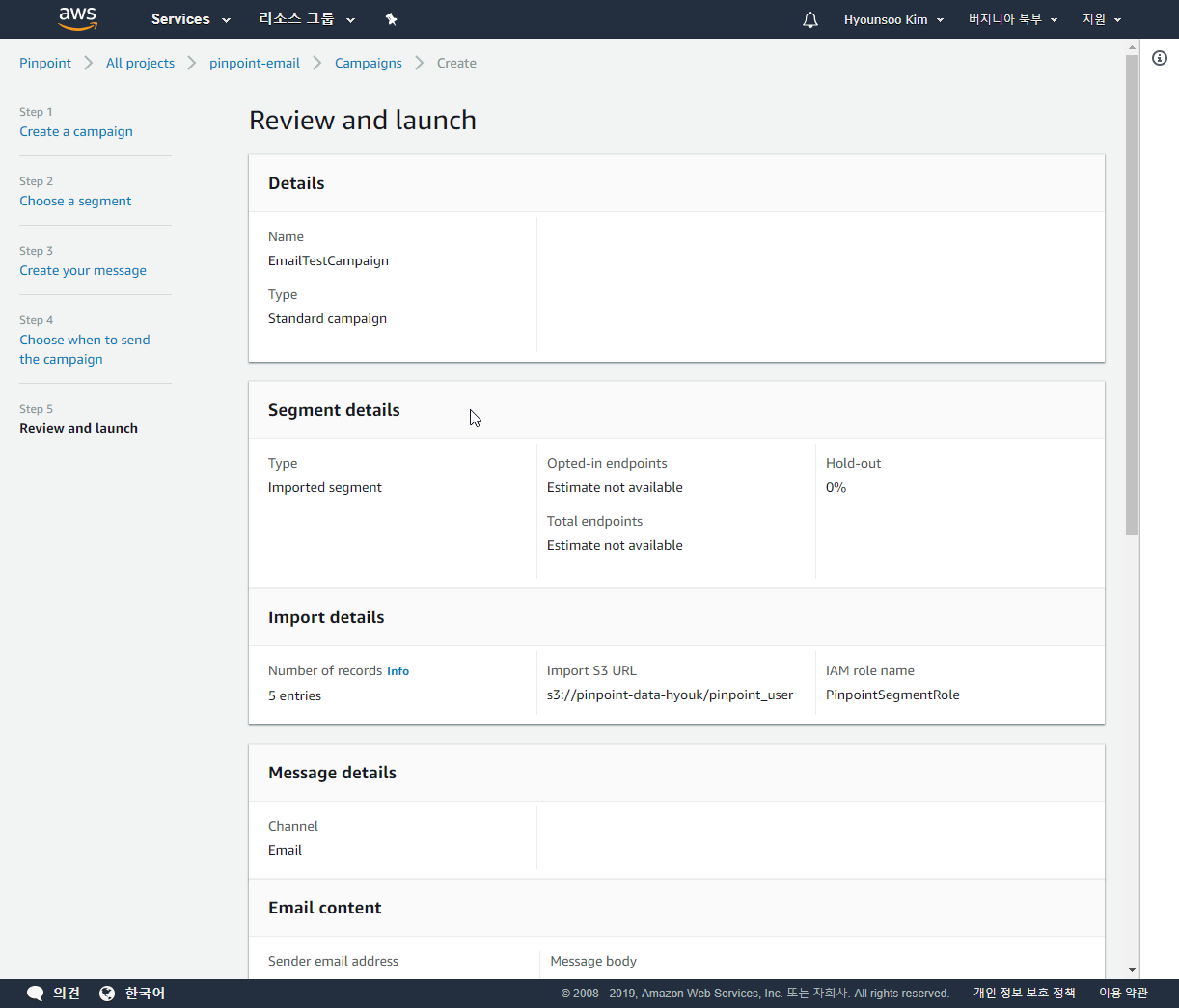Go to Campaigns breadcrumb link

(369, 63)
